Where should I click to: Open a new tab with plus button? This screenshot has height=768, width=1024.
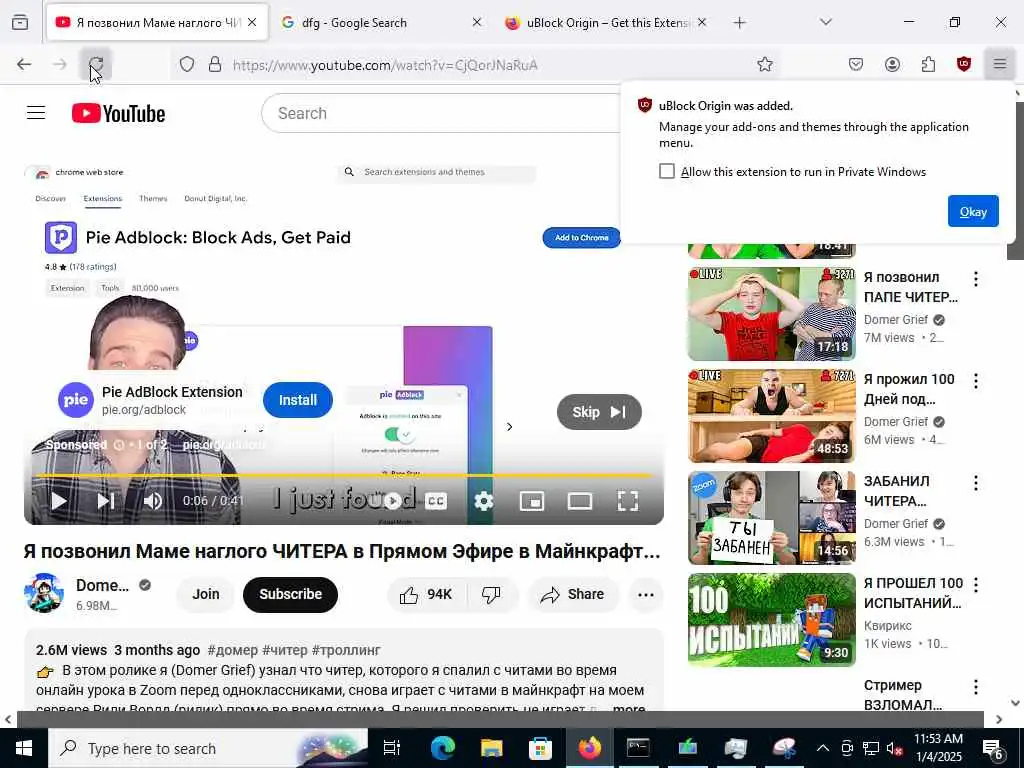(x=739, y=22)
